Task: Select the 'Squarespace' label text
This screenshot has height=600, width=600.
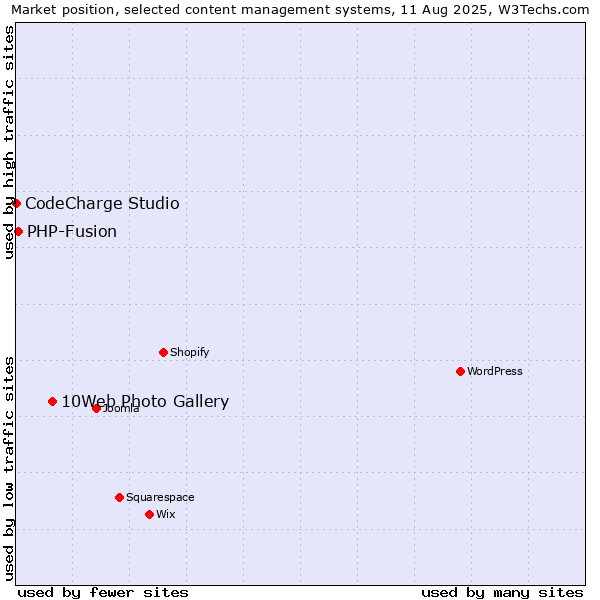Action: tap(160, 497)
